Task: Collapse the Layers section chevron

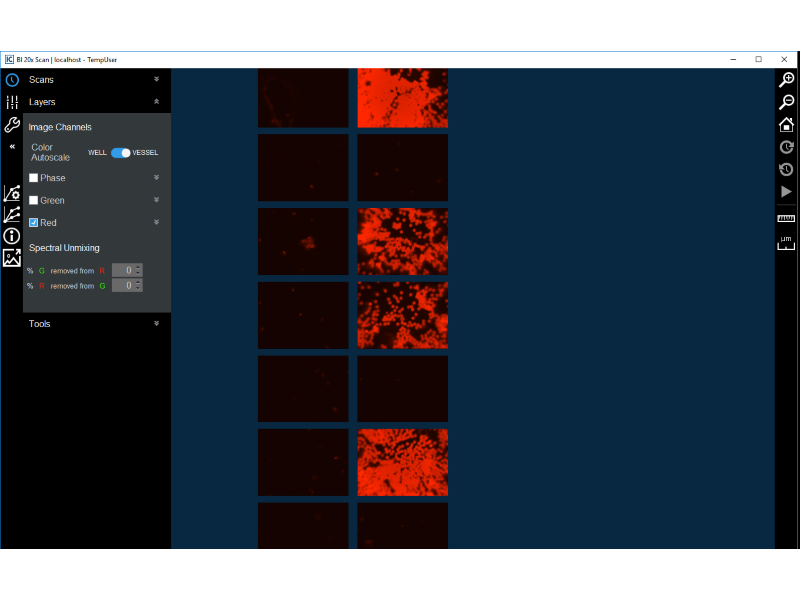Action: coord(157,102)
